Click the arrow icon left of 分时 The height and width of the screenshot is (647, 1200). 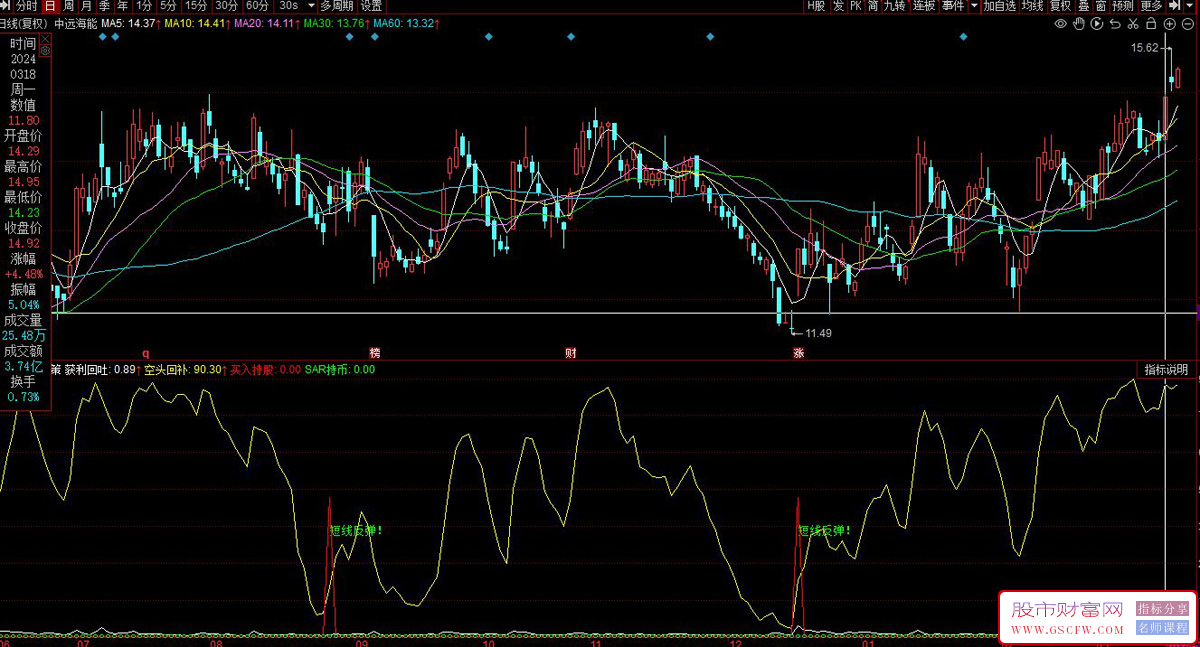[6, 6]
